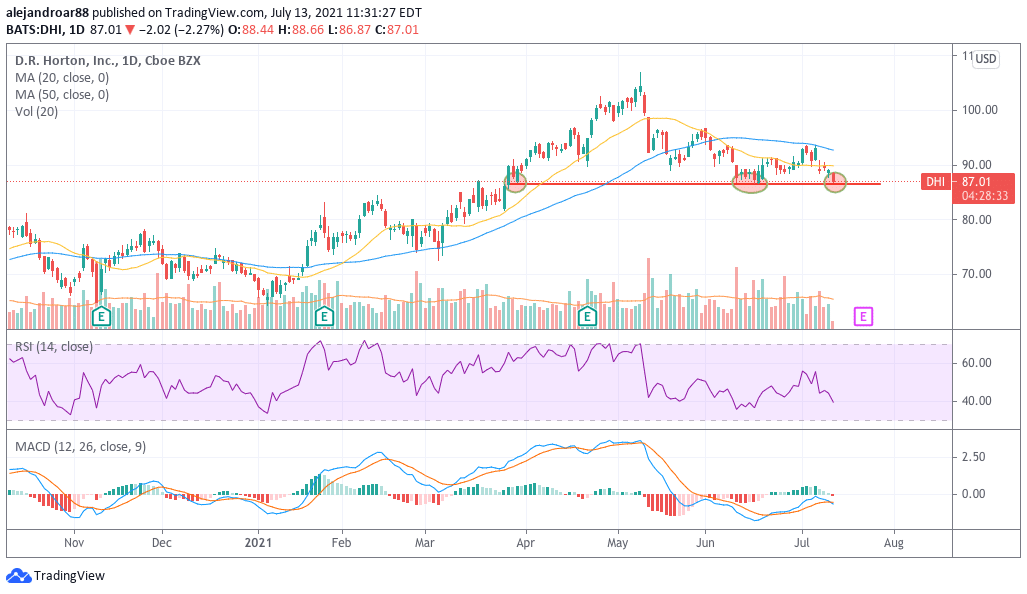Click the 2021 time axis label

(257, 543)
